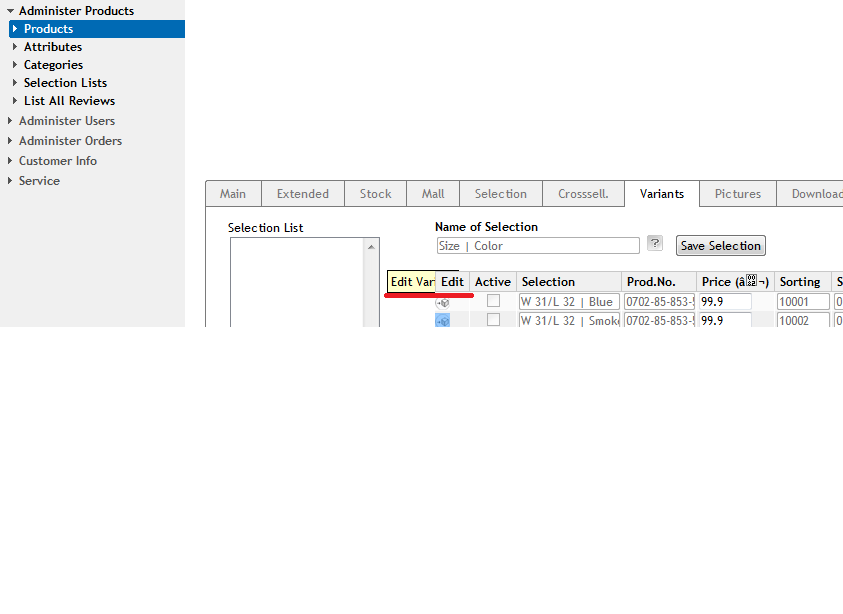843x614 pixels.
Task: Click the Price field of the Blue variant
Action: coord(725,302)
